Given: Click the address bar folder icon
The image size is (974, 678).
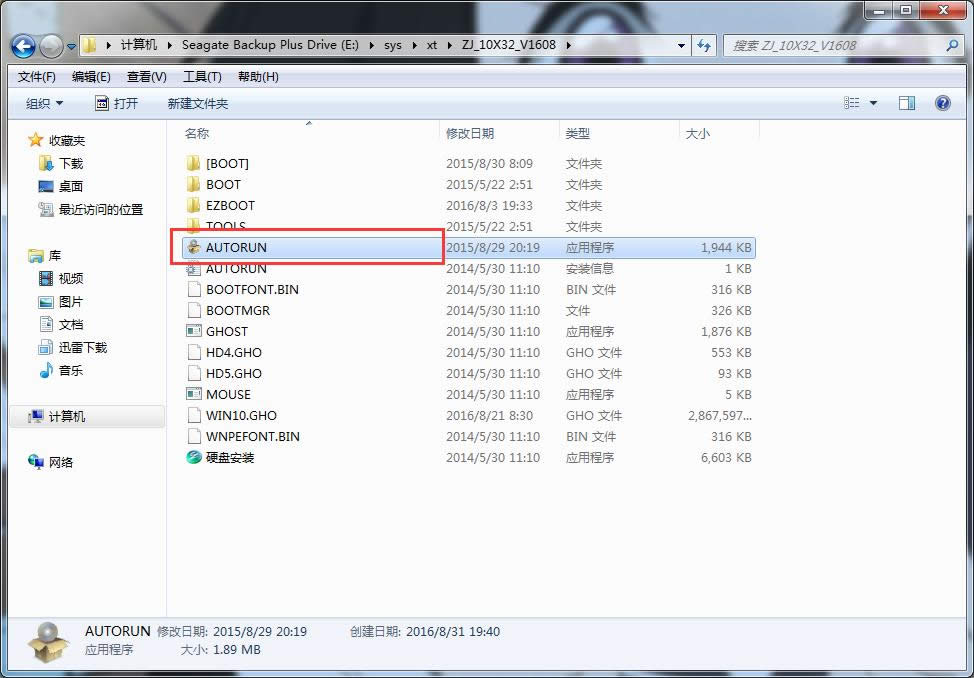Looking at the screenshot, I should click(90, 45).
